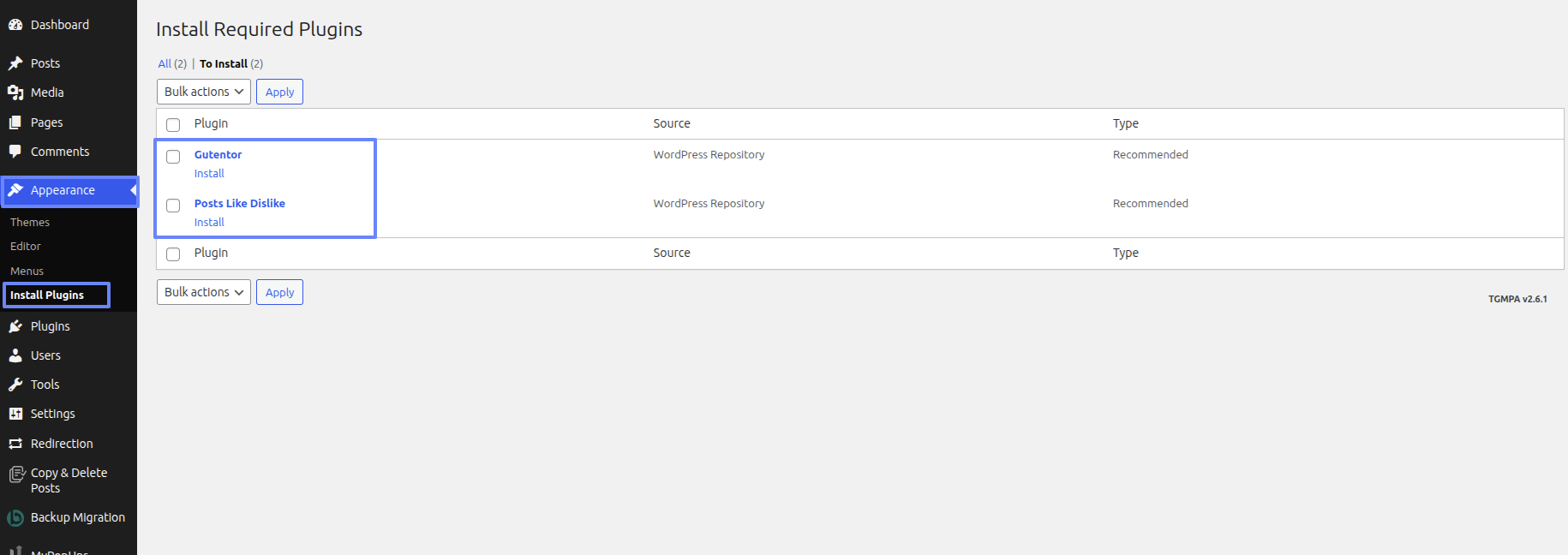The image size is (1568, 555).
Task: Check the Posts Like Dislike checkbox
Action: 173,206
